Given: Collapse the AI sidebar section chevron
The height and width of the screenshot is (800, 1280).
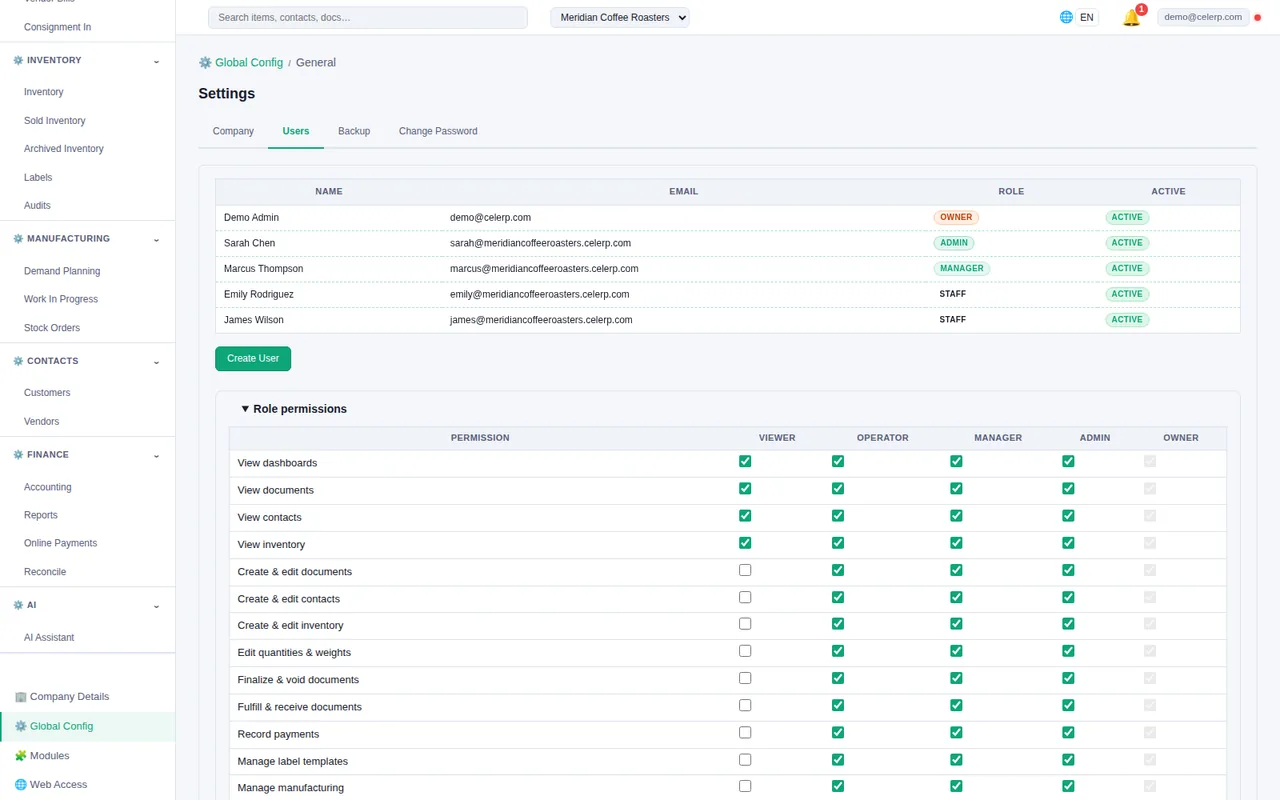Looking at the screenshot, I should (x=156, y=606).
